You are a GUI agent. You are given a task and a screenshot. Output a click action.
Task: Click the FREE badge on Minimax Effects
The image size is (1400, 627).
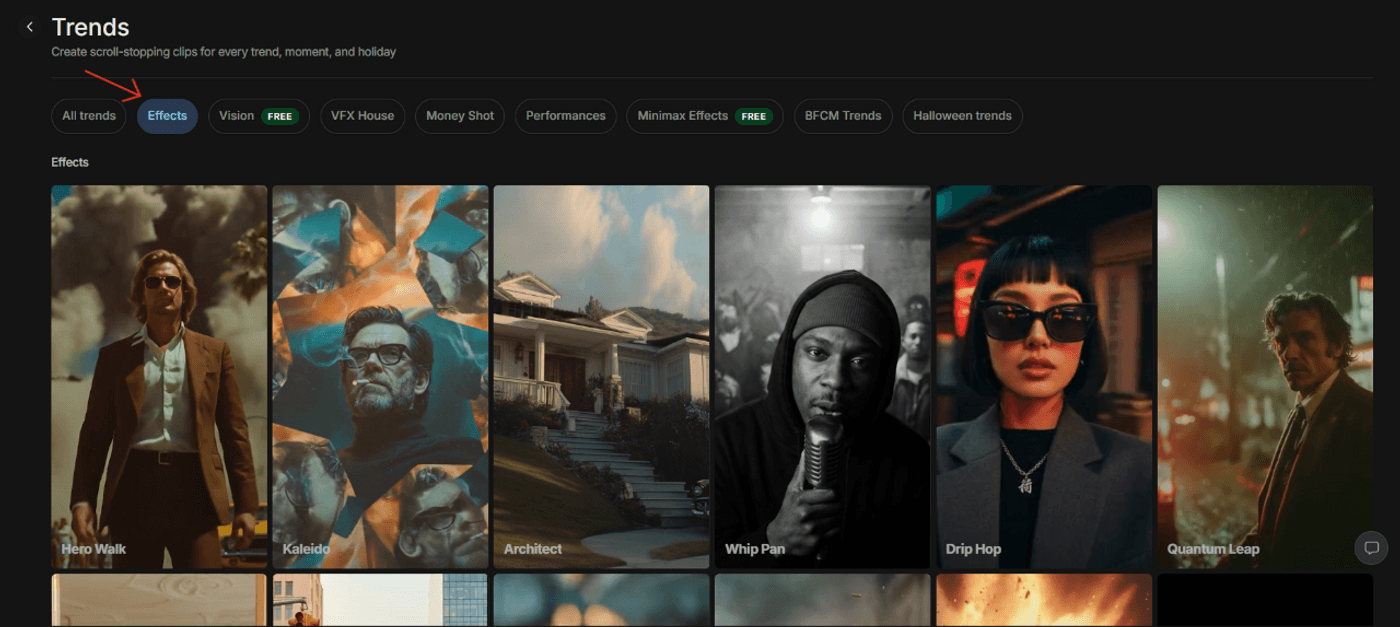pos(754,117)
